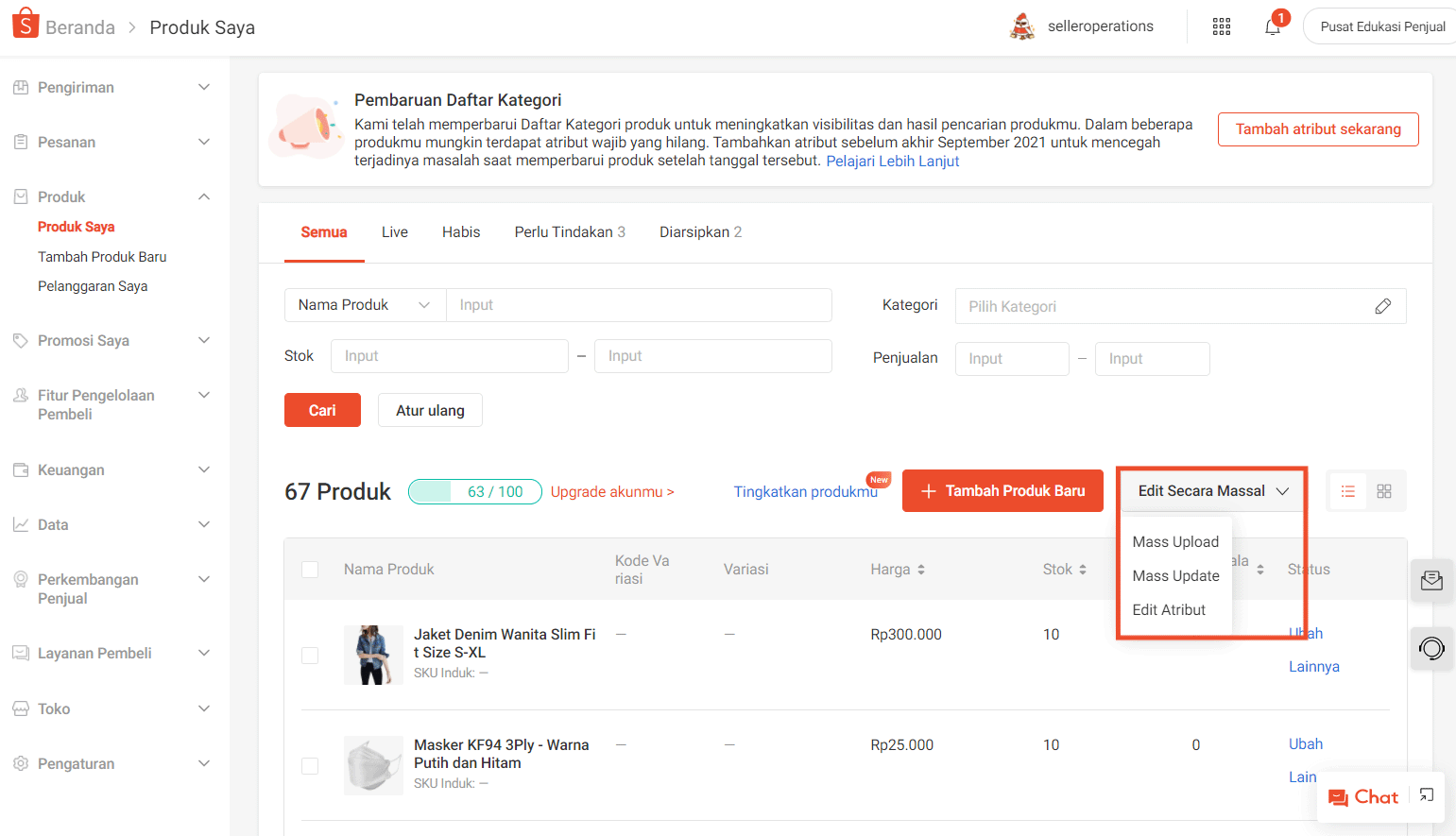Open the Kategori pencil edit icon
Screen dimensions: 1456x836
pos(1383,306)
